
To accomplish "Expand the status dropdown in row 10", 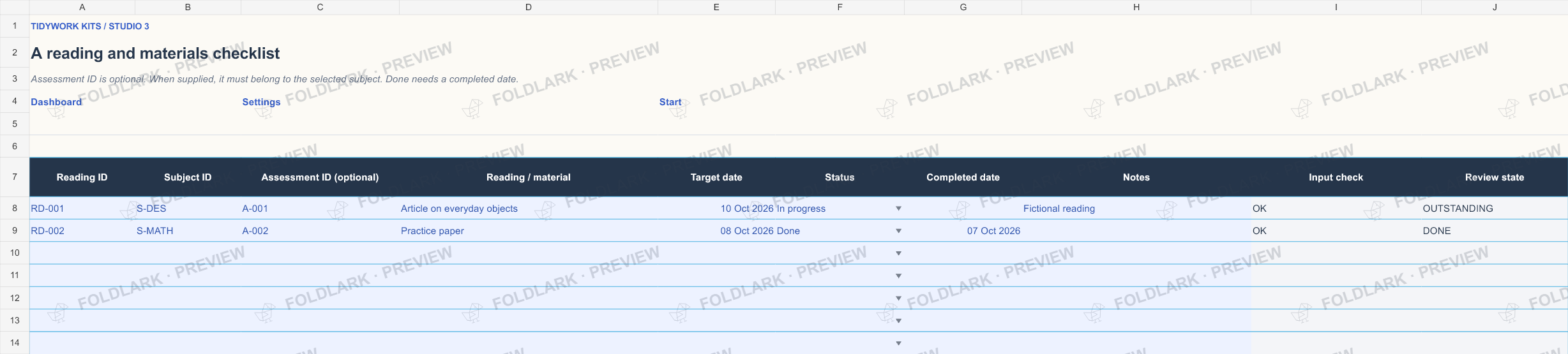I will click(898, 253).
